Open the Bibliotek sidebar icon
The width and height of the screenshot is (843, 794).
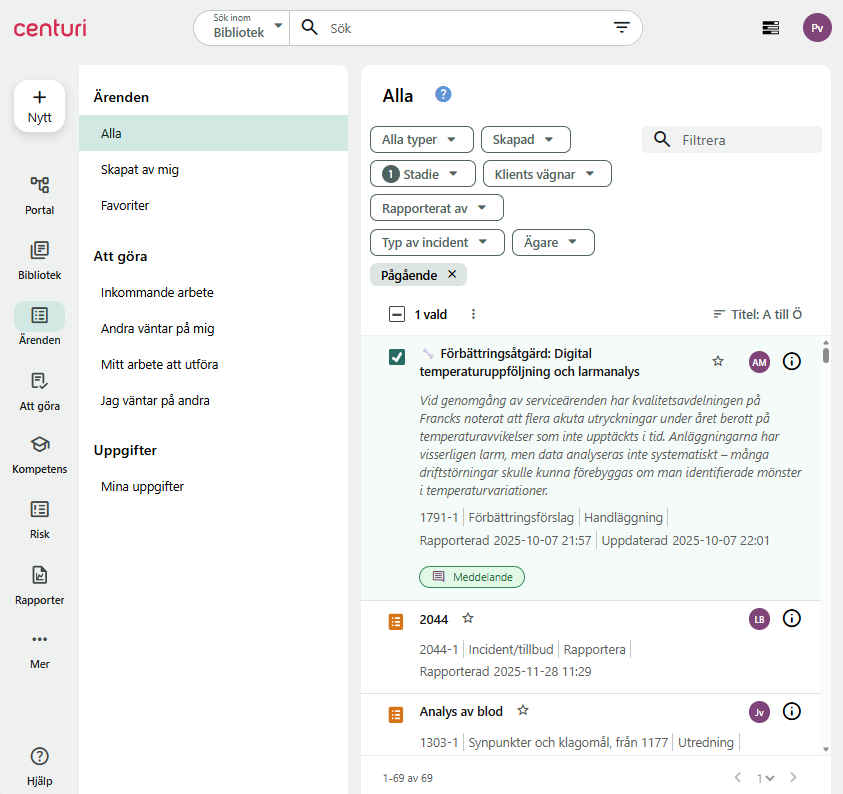click(x=39, y=251)
